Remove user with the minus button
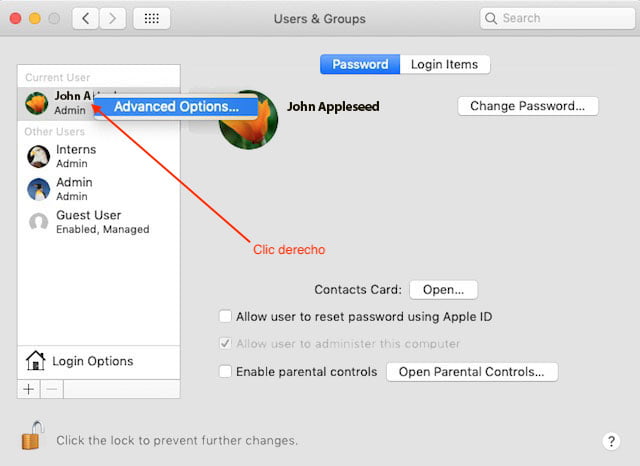The image size is (640, 466). coord(50,388)
